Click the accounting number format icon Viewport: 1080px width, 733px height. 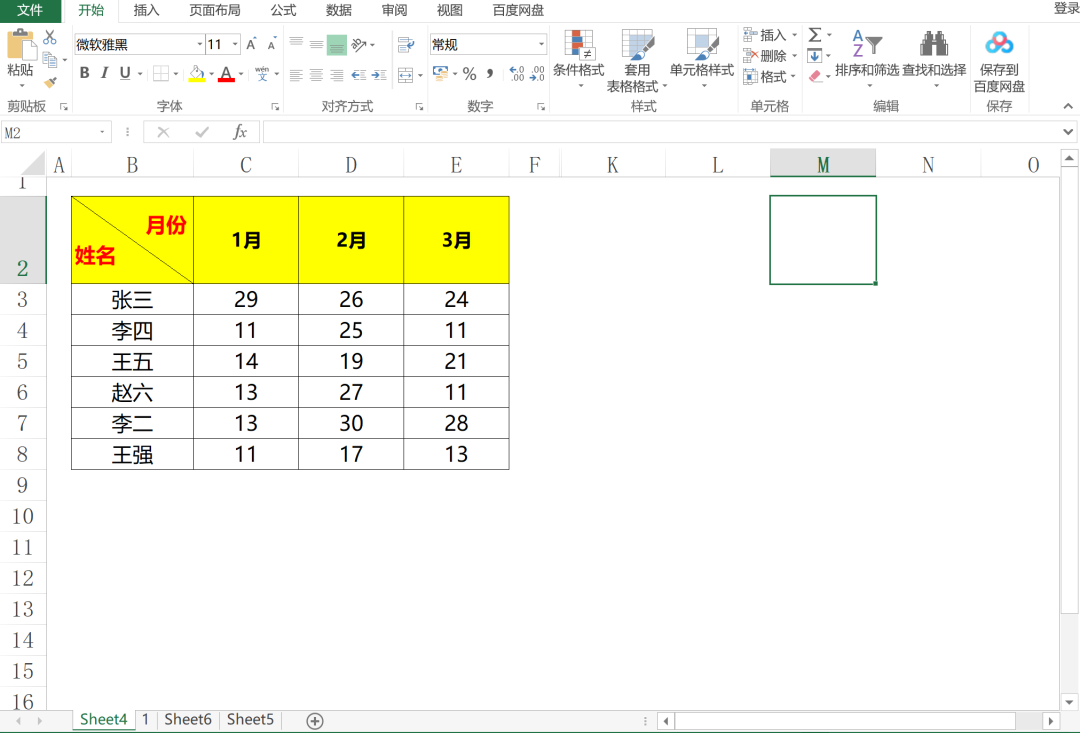pos(440,73)
